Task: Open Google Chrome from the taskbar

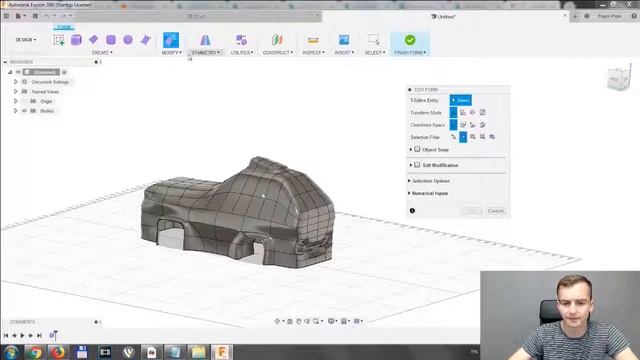Action: (x=35, y=352)
